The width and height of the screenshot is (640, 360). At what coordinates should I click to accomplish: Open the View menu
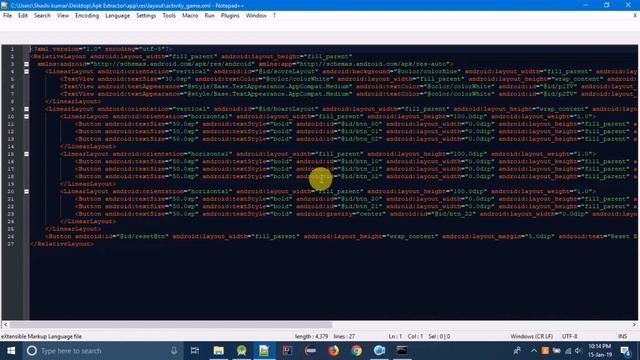63,16
